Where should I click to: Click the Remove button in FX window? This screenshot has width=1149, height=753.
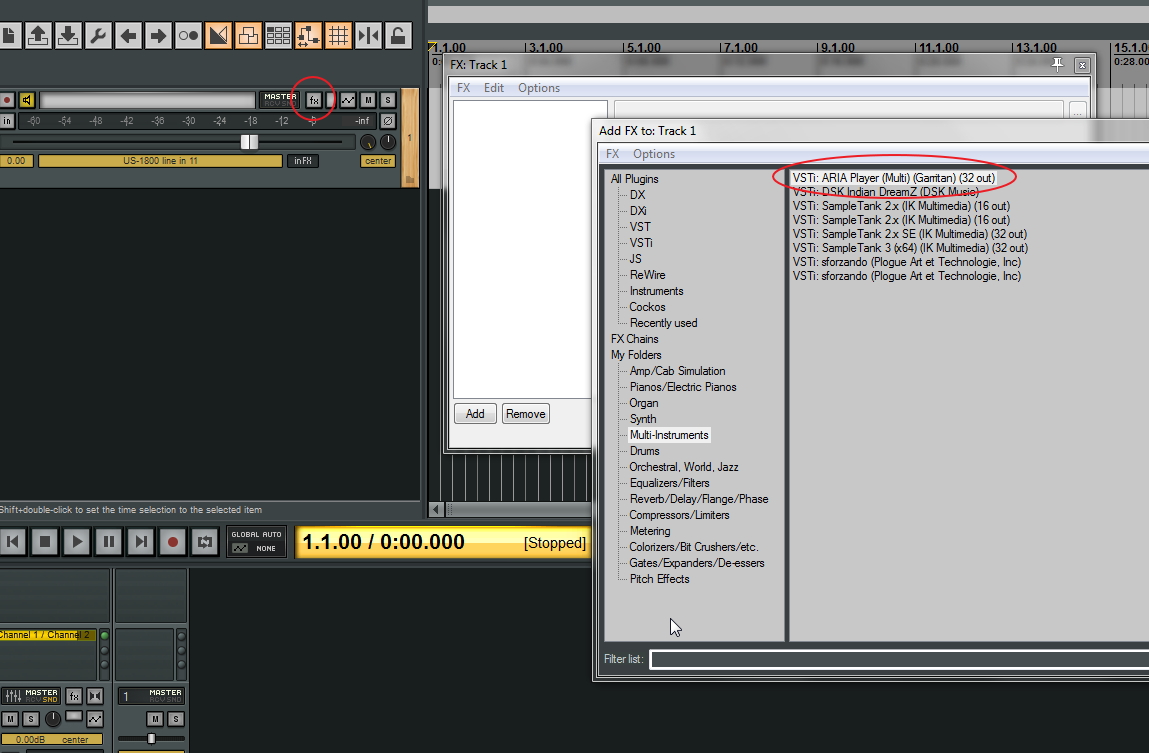(525, 414)
